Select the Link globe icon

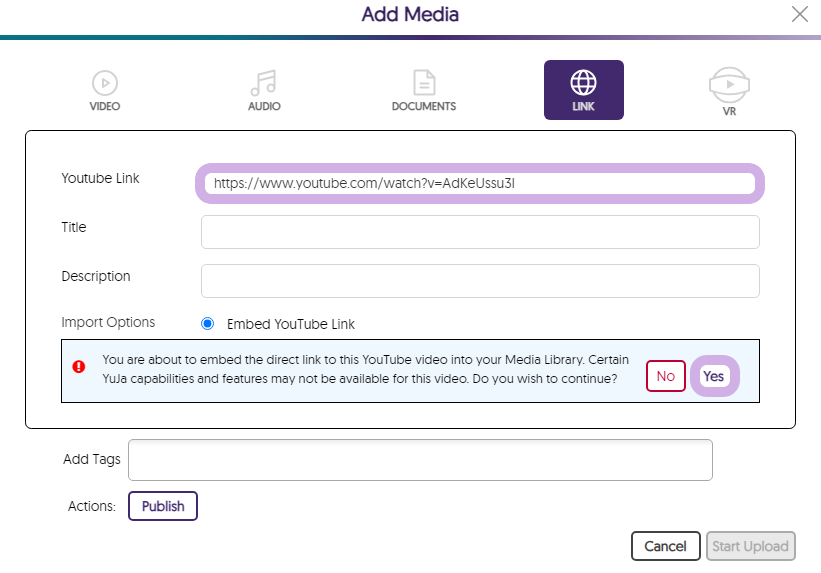coord(583,82)
